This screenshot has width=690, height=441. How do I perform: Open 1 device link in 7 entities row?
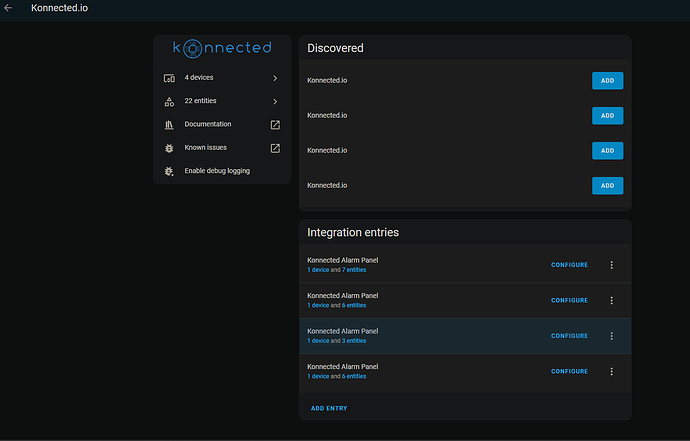pyautogui.click(x=318, y=270)
